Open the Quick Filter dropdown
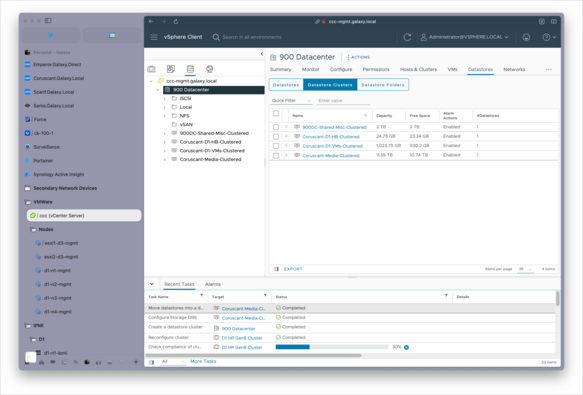This screenshot has height=395, width=583. point(291,101)
